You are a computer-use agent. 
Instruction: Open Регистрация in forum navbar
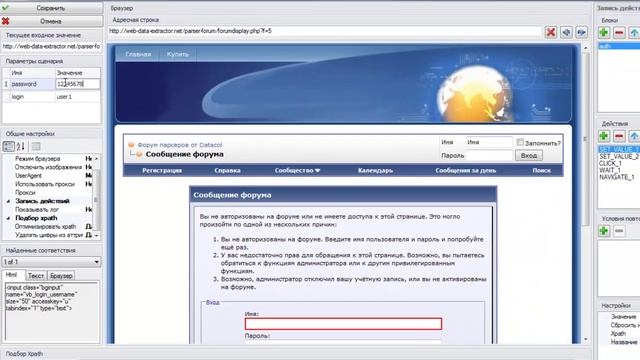click(x=162, y=171)
